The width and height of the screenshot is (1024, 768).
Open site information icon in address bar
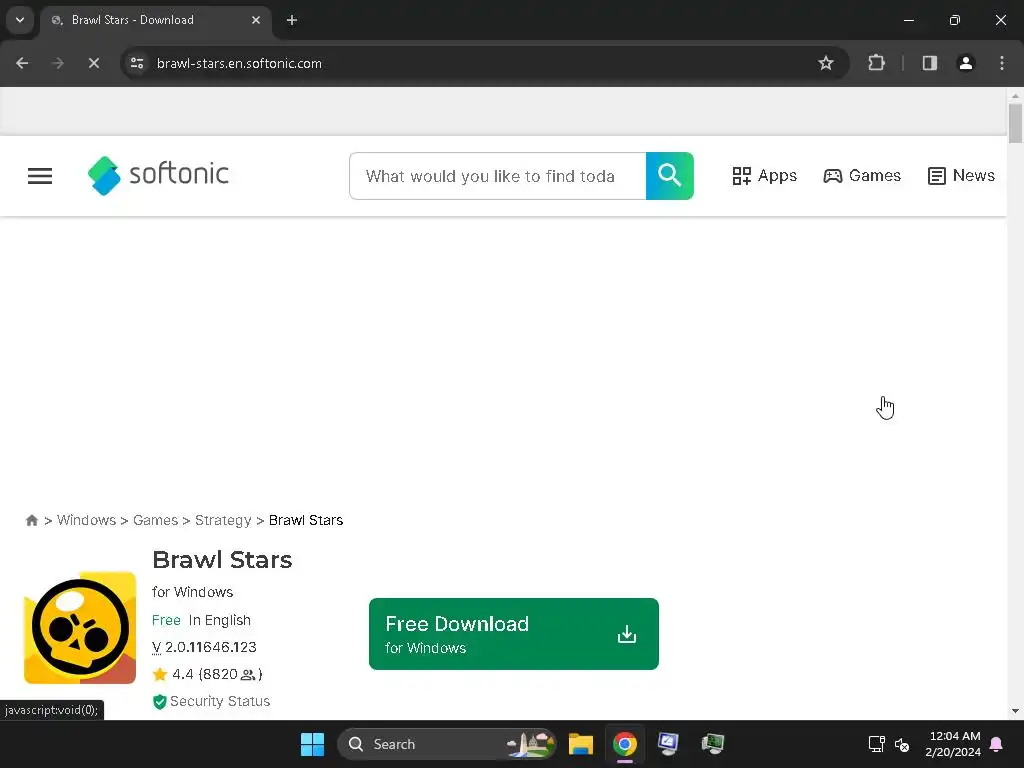pos(137,63)
